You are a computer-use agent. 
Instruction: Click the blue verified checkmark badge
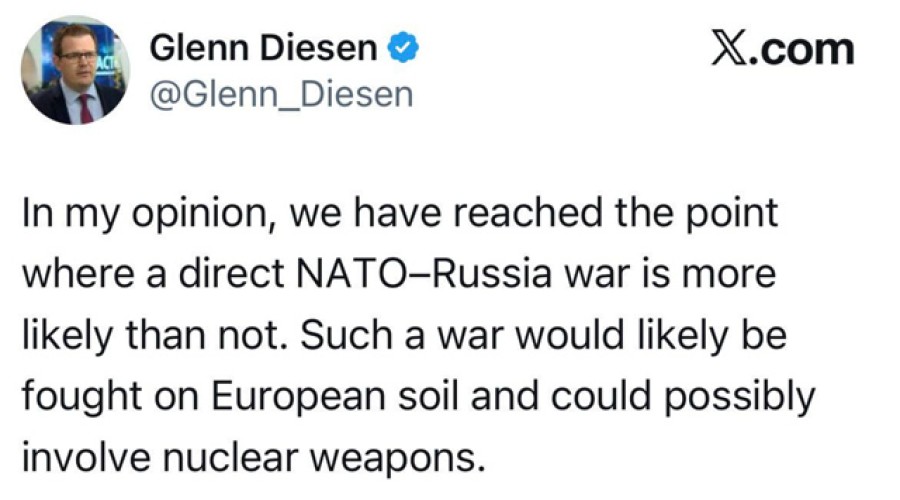coord(402,48)
